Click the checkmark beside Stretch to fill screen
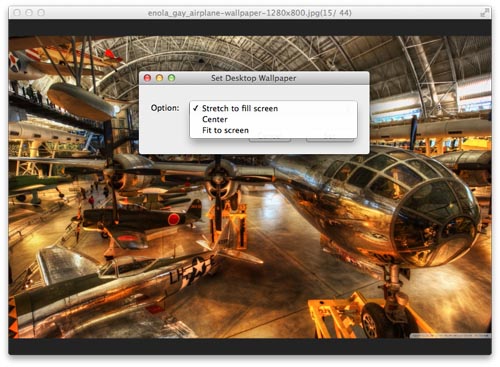This screenshot has height=367, width=500. pos(195,108)
